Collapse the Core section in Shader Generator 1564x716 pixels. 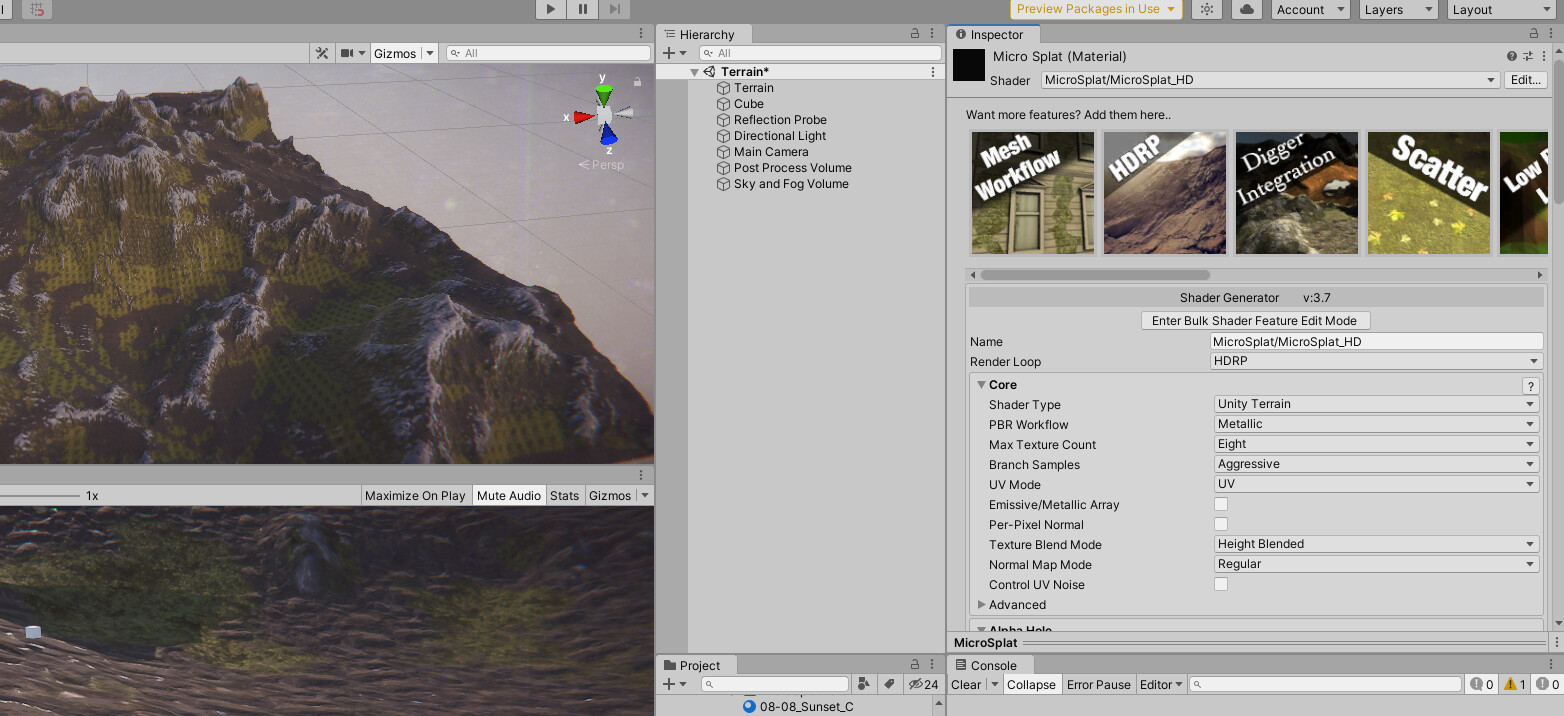click(x=982, y=384)
